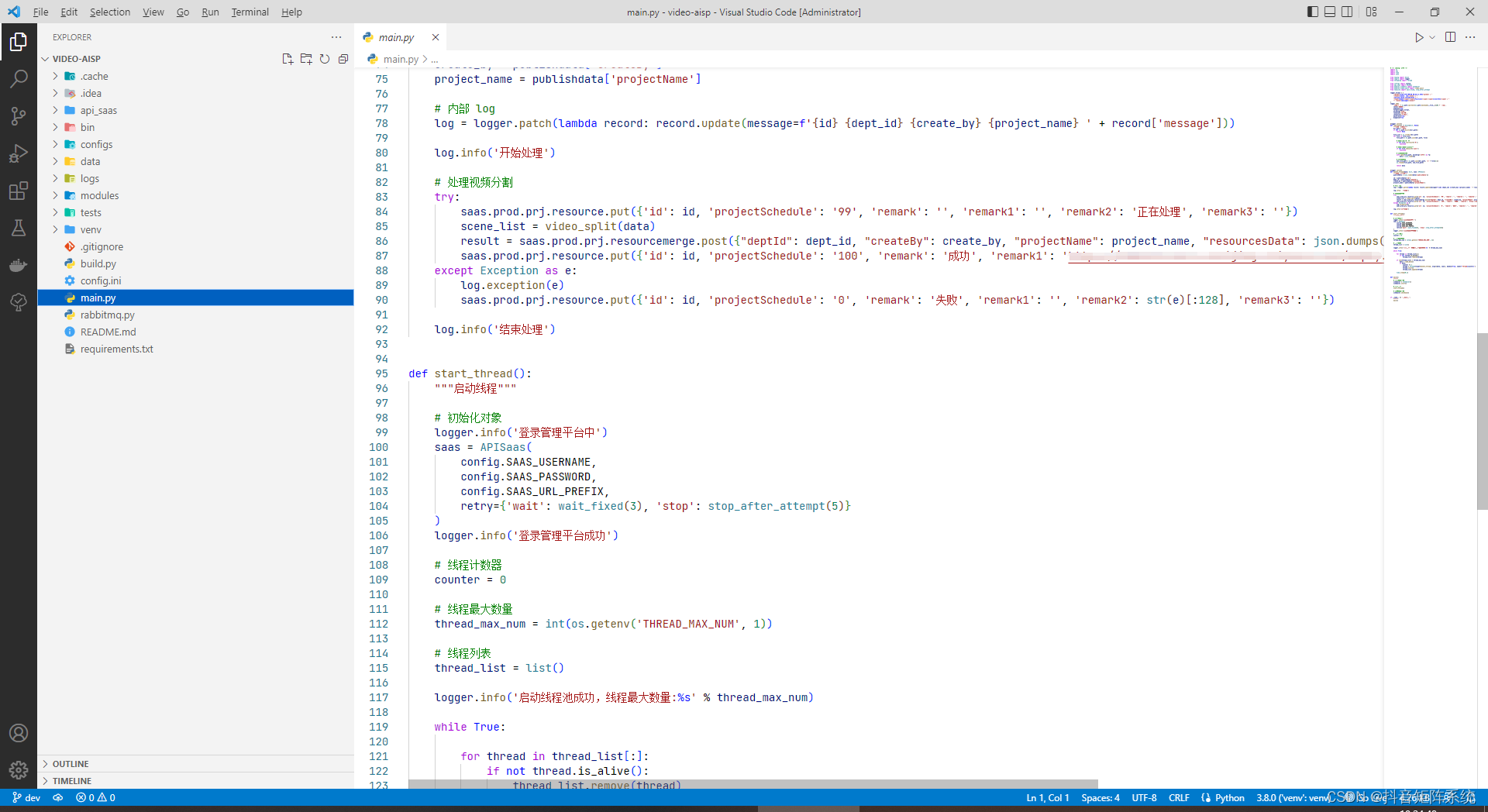This screenshot has width=1488, height=812.
Task: Expand the data folder
Action: (195, 161)
